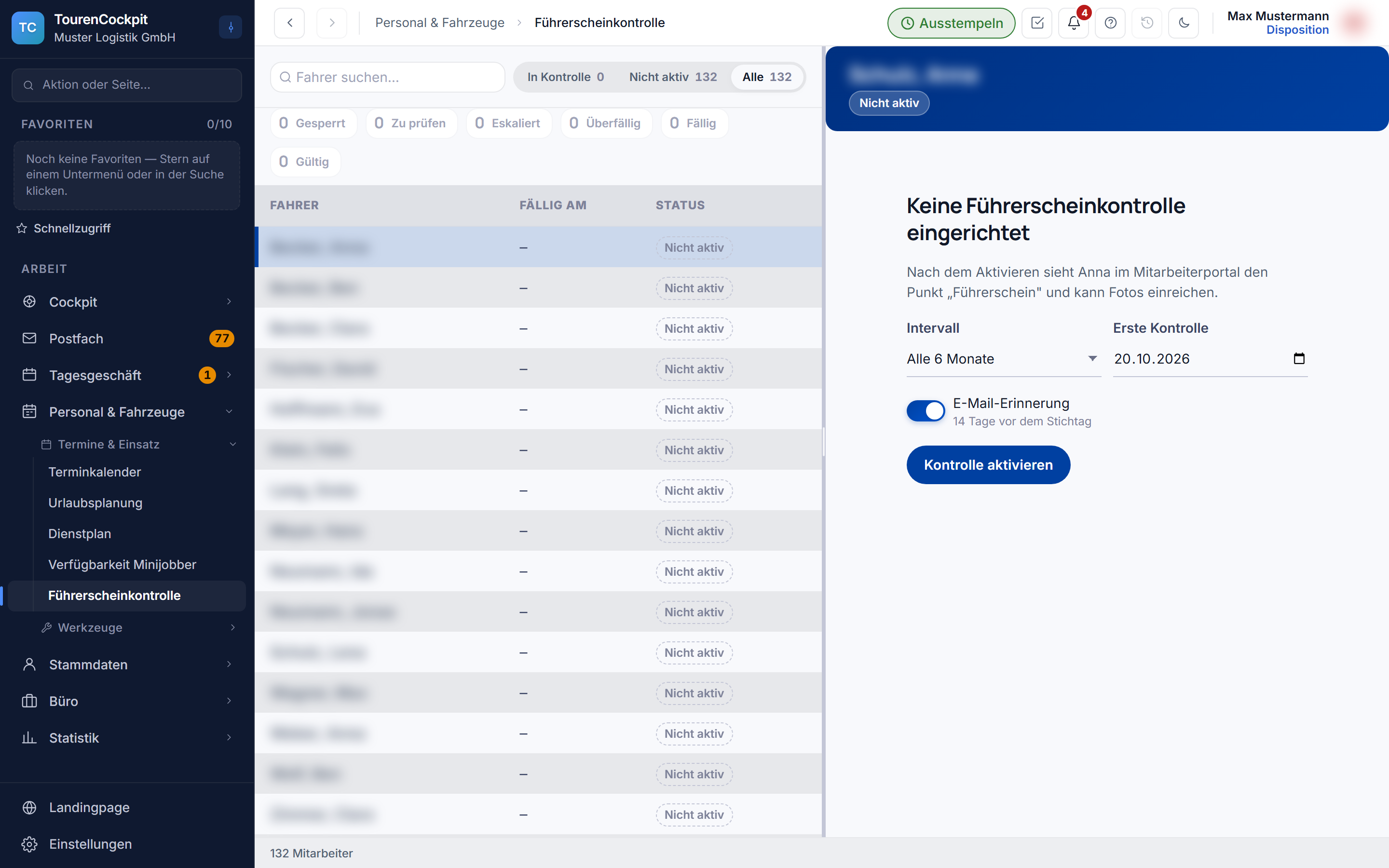This screenshot has height=868, width=1389.
Task: Select the In Kontrolle tab
Action: click(565, 77)
